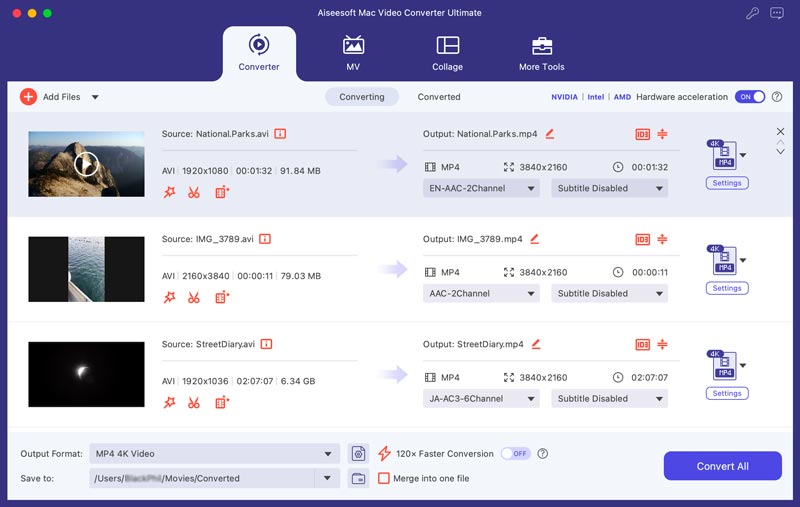The width and height of the screenshot is (800, 507).
Task: Enable the 120x Faster Conversion switch
Action: click(515, 453)
